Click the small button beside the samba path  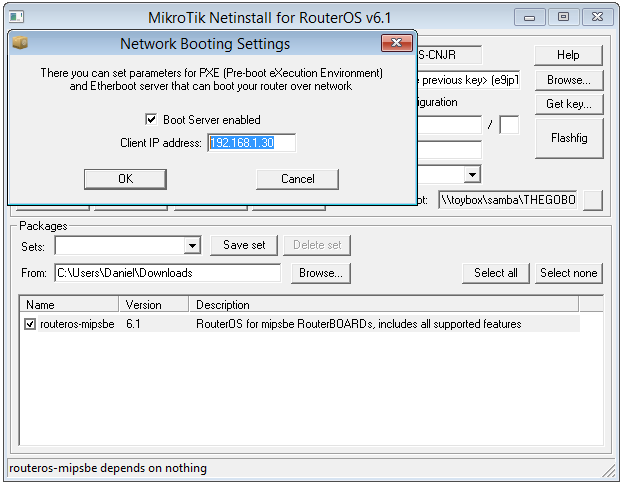click(593, 200)
